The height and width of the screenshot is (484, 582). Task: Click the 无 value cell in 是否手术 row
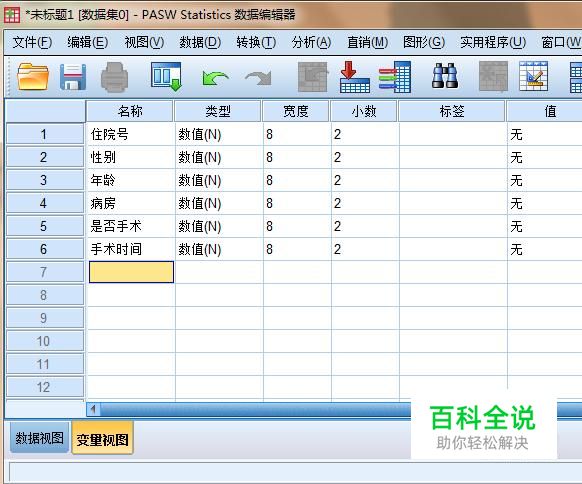click(x=545, y=226)
